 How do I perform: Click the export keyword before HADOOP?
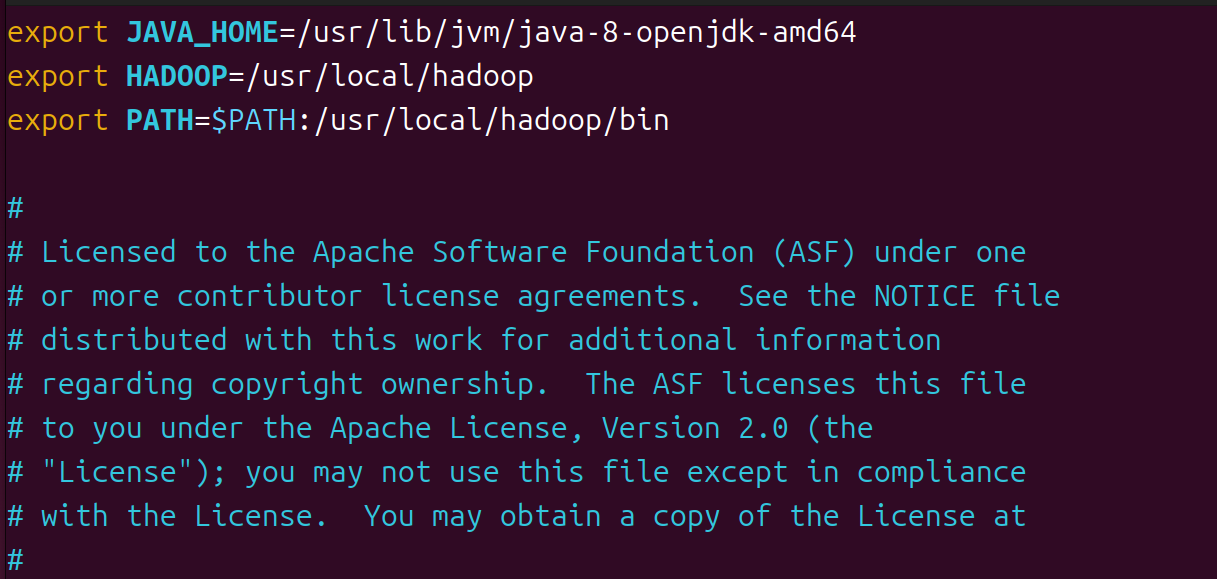[x=57, y=77]
